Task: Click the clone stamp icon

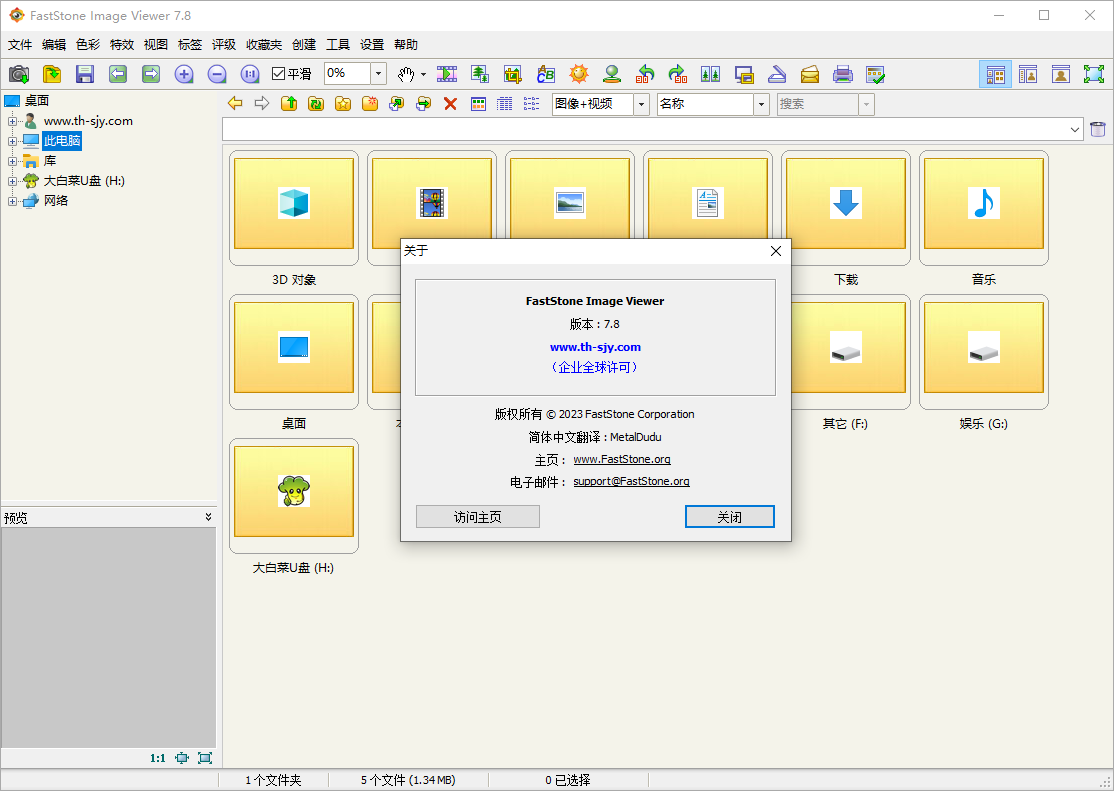Action: (x=612, y=74)
